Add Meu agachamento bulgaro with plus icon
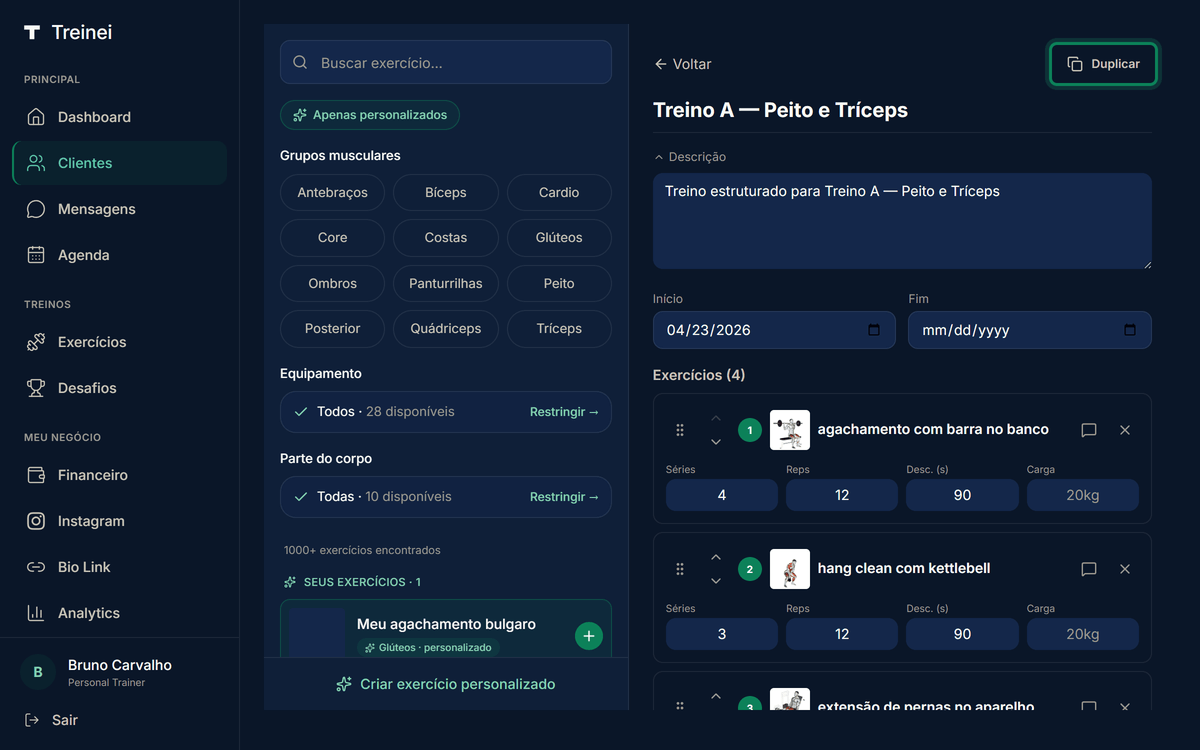Viewport: 1200px width, 750px height. (x=589, y=635)
